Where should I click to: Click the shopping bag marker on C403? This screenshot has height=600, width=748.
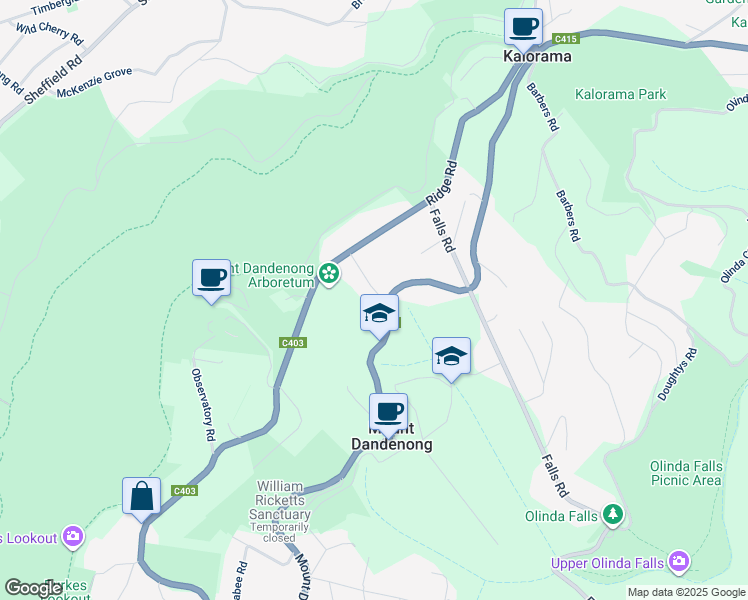click(141, 497)
